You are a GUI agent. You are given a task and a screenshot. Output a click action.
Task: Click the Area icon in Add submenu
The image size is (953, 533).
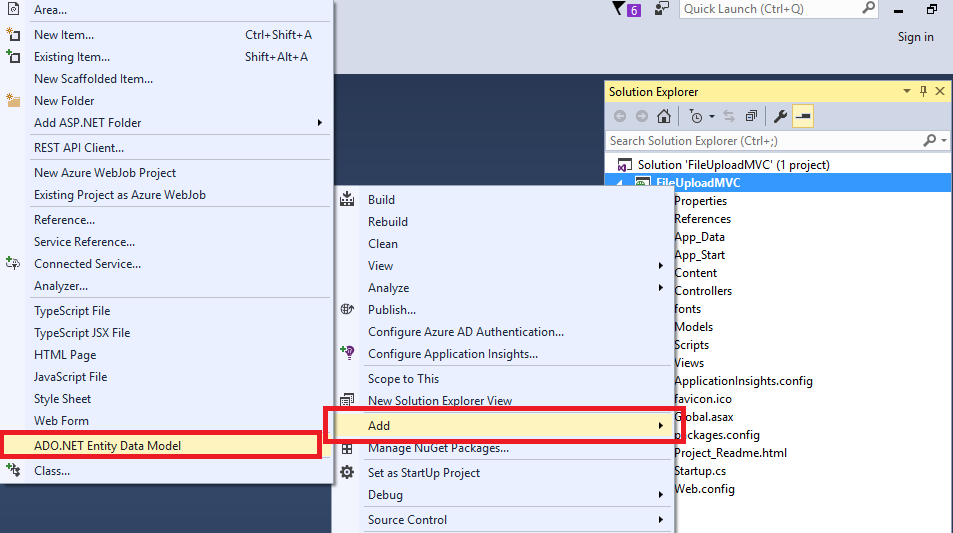pyautogui.click(x=13, y=9)
